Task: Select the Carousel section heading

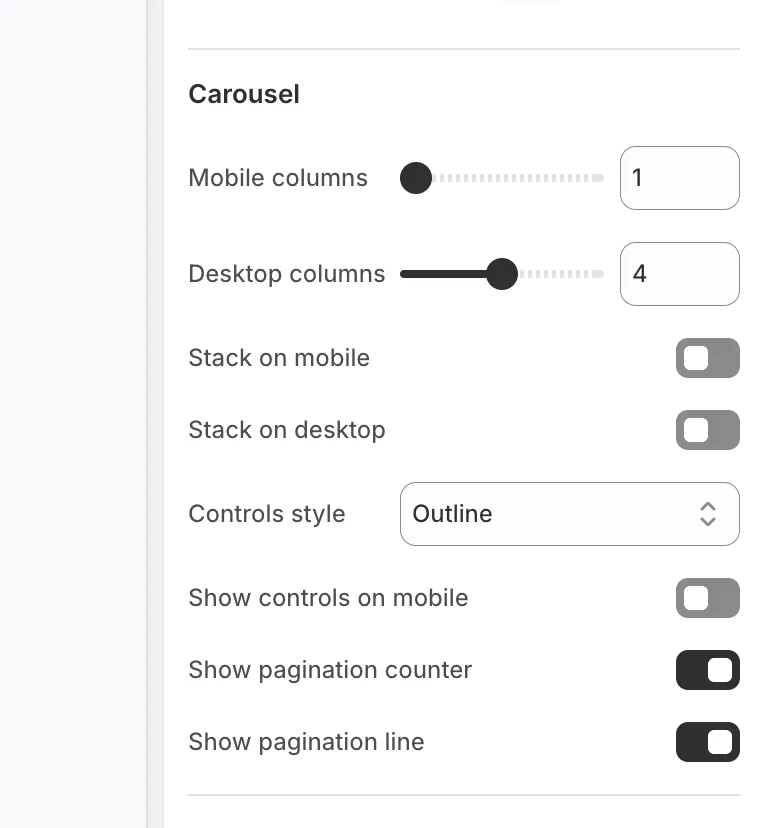Action: (244, 93)
